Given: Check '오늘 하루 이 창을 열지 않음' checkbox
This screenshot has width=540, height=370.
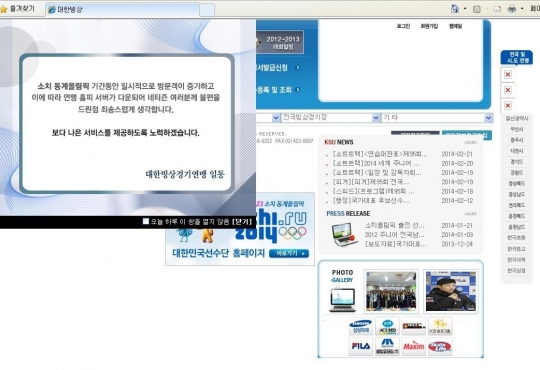Looking at the screenshot, I should pyautogui.click(x=146, y=221).
